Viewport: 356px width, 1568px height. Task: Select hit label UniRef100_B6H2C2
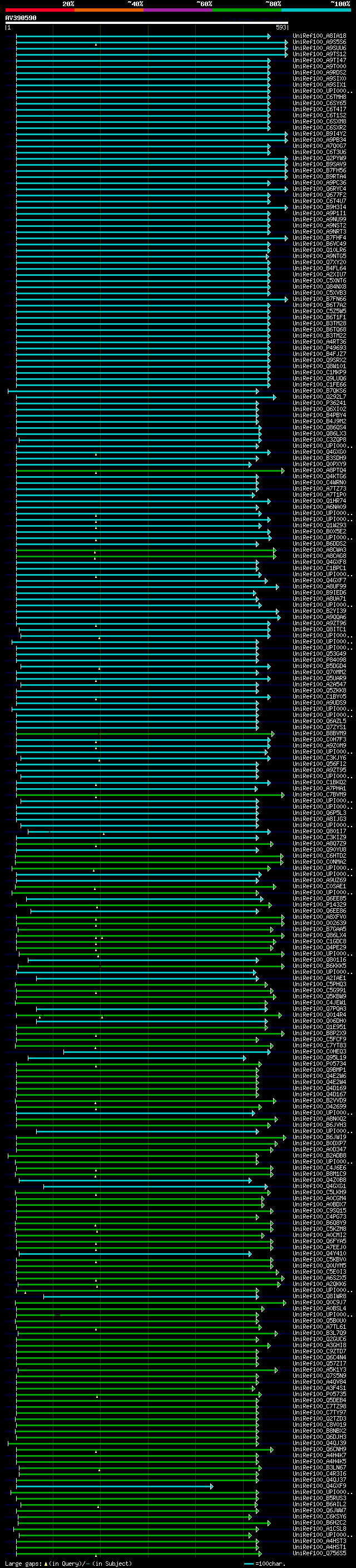pos(319,1522)
